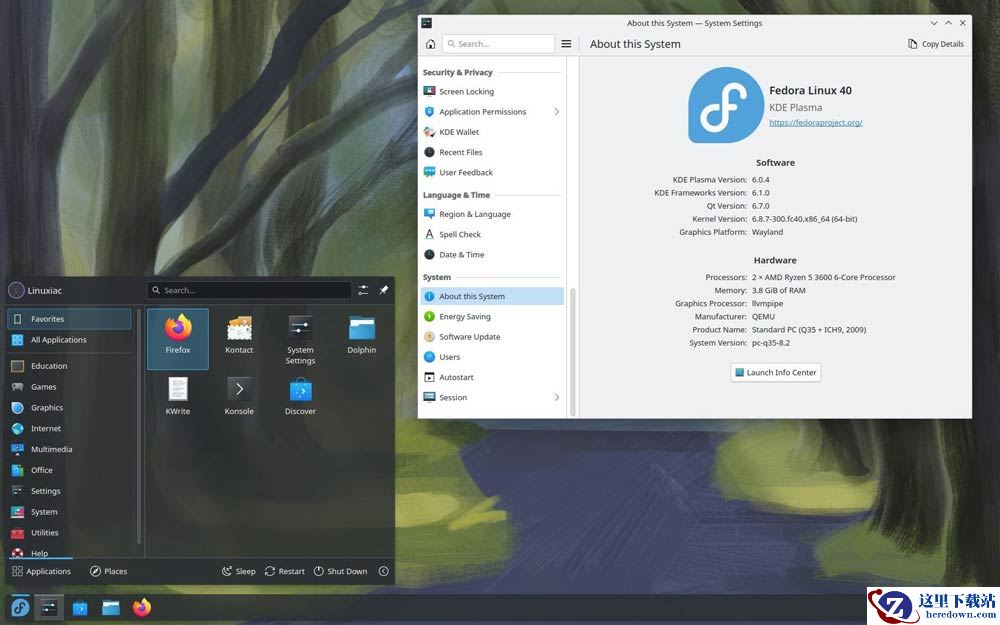Select Screen Locking in settings sidebar
The width and height of the screenshot is (1000, 625).
click(x=492, y=92)
